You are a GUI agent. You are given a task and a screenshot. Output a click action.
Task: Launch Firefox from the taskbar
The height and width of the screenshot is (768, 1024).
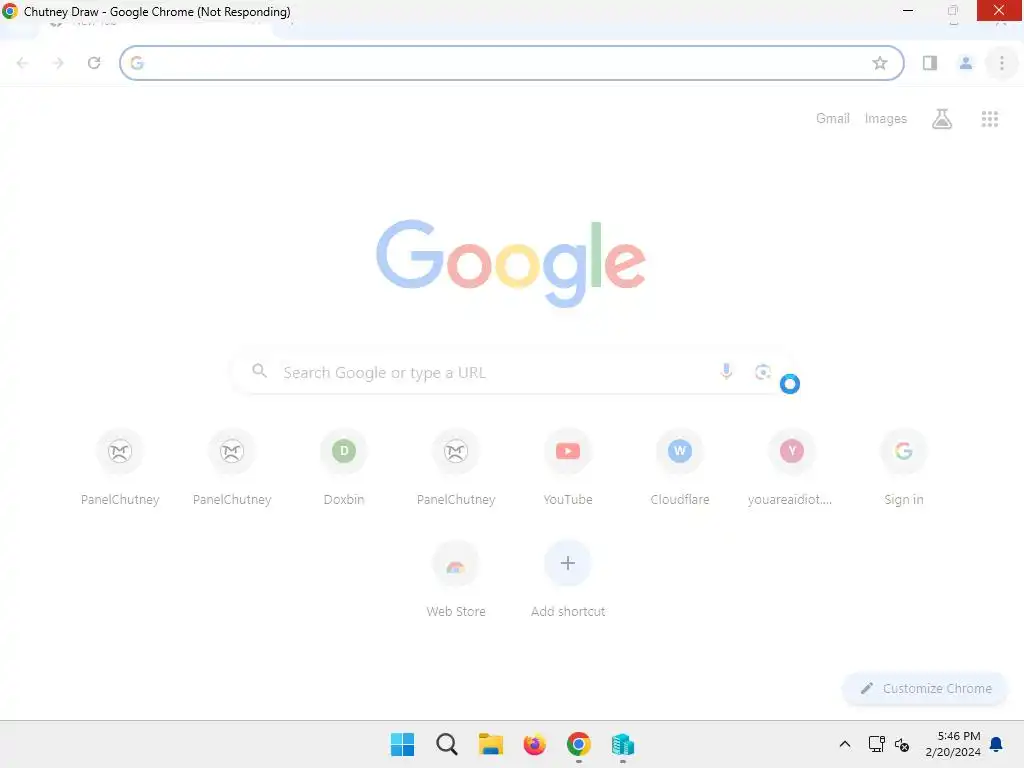(535, 744)
